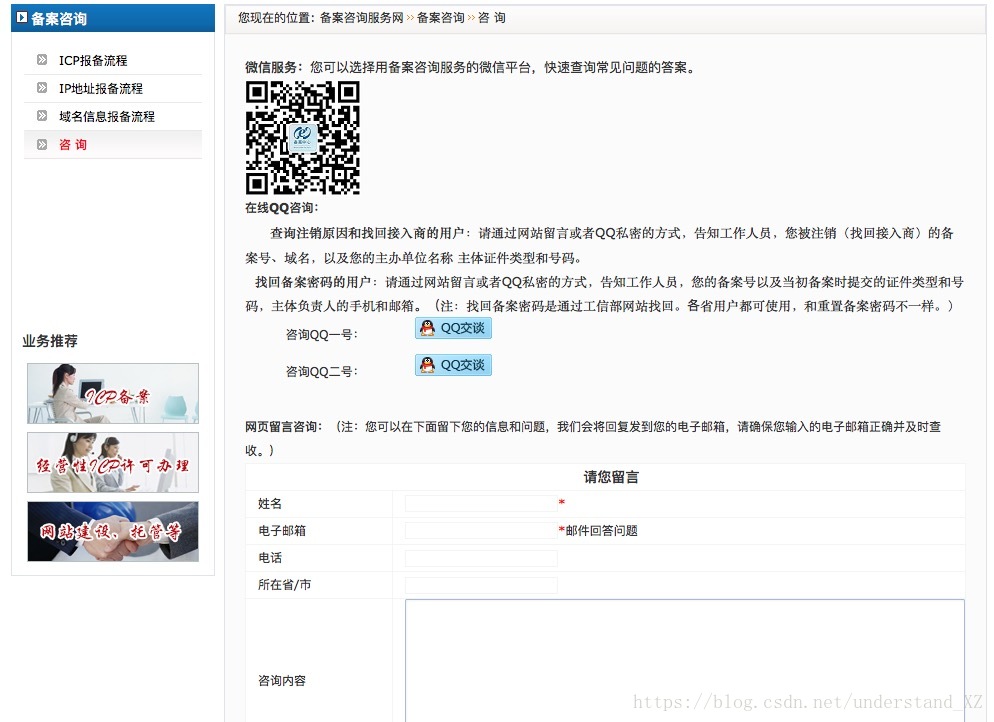
Task: Click the arrow icon beside 域名信息报备流程
Action: point(42,115)
